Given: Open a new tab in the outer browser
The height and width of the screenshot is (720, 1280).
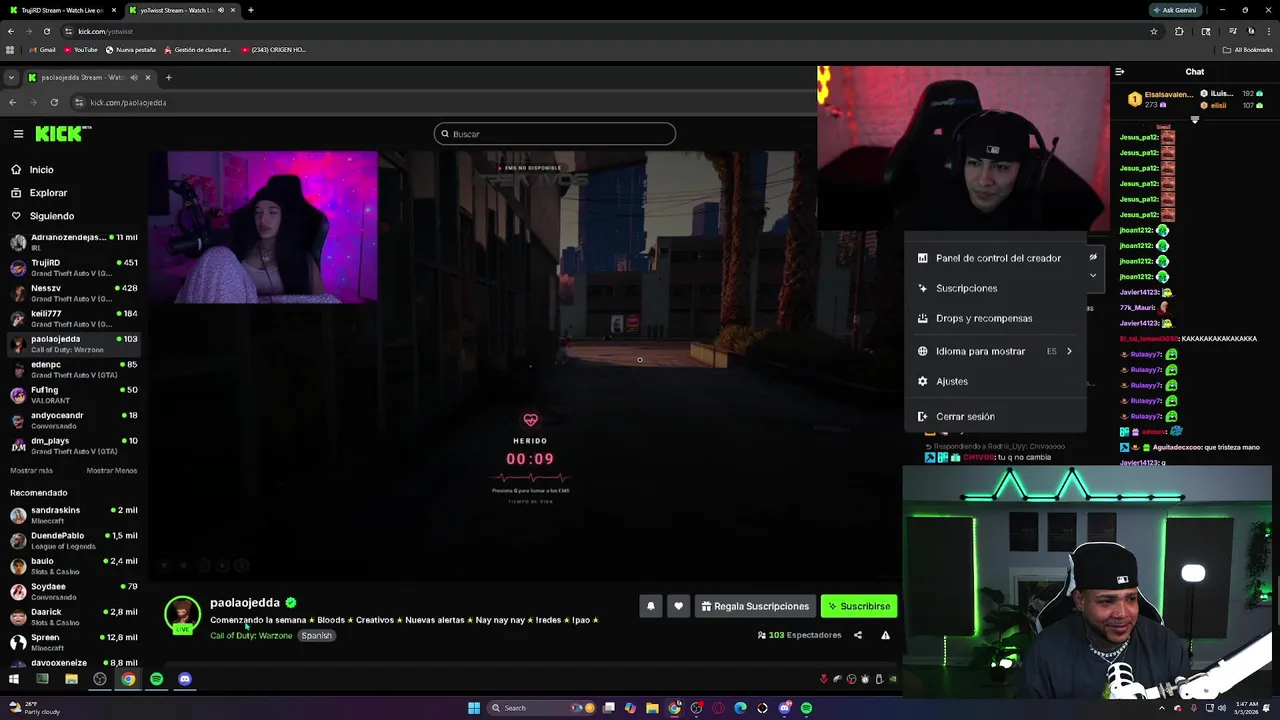Looking at the screenshot, I should (x=250, y=10).
